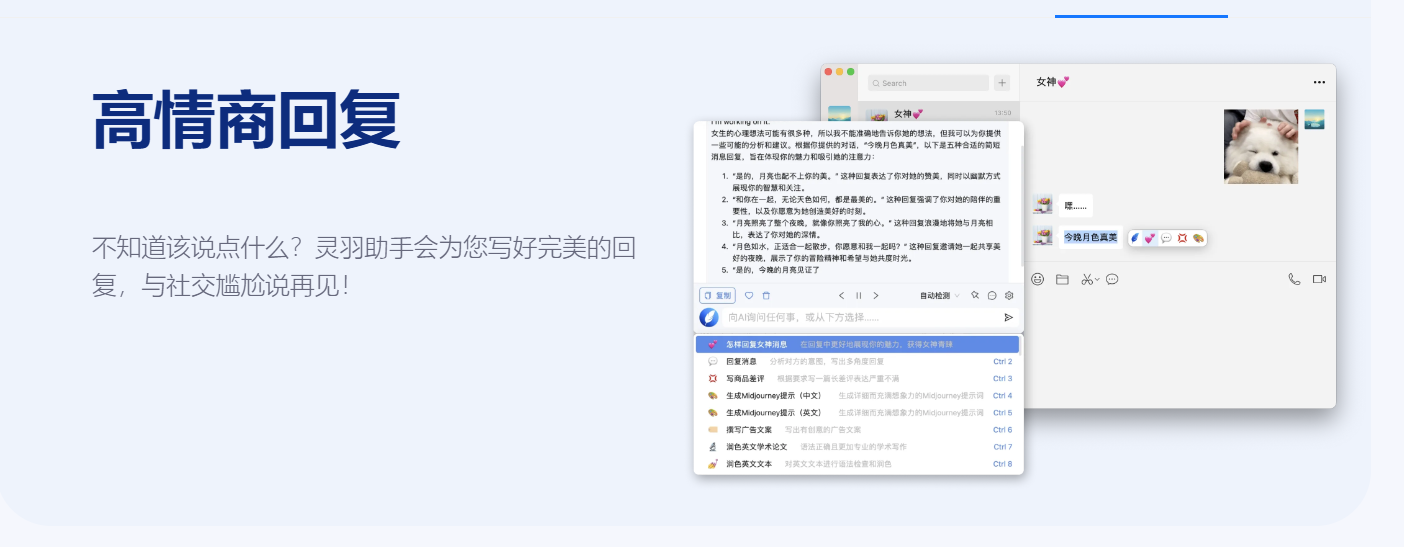Select 润色英文文本 menu entry
Image resolution: width=1404 pixels, height=547 pixels.
(858, 464)
